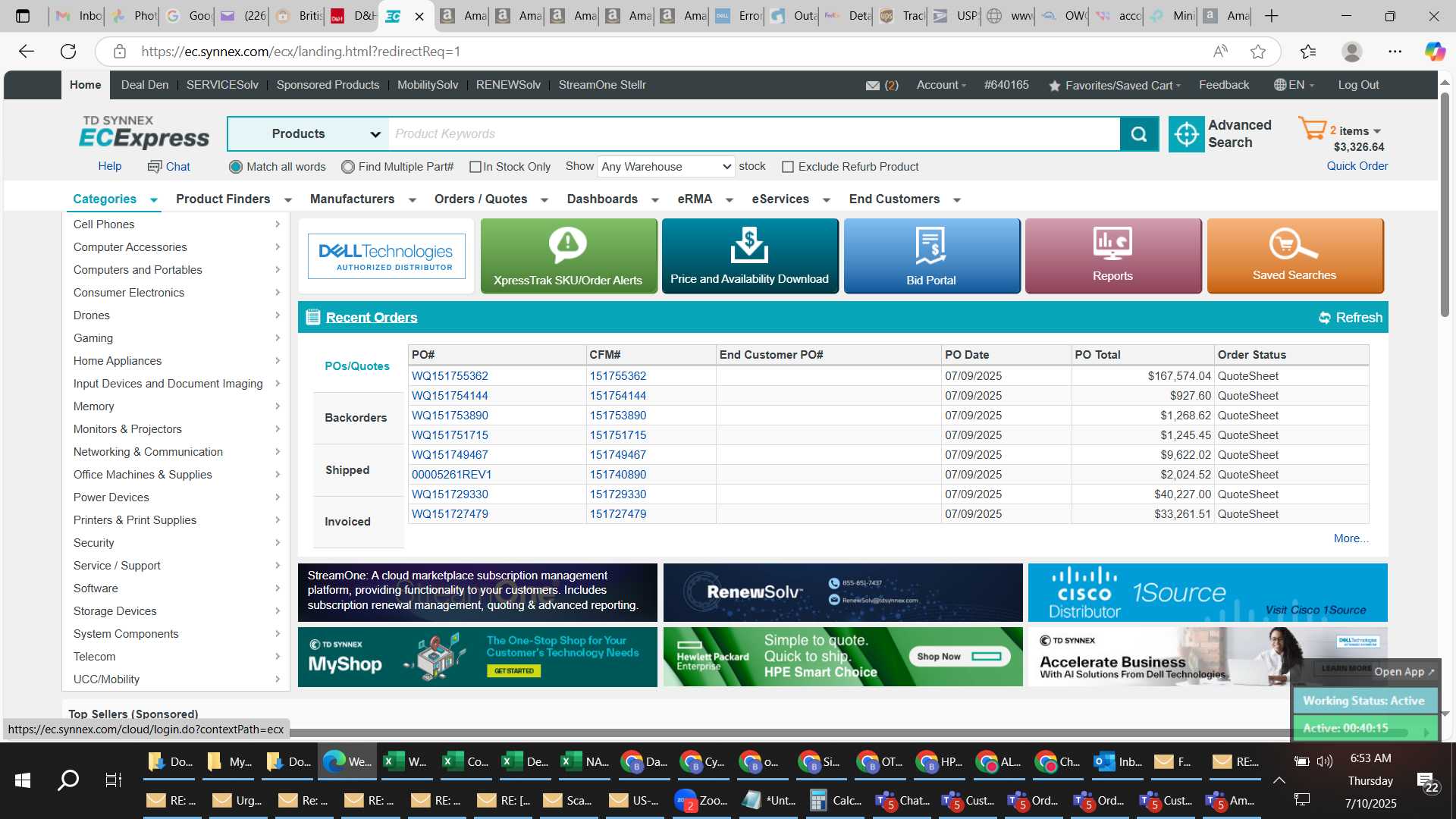Click Dell Technologies authorized distributor logo

pyautogui.click(x=386, y=256)
